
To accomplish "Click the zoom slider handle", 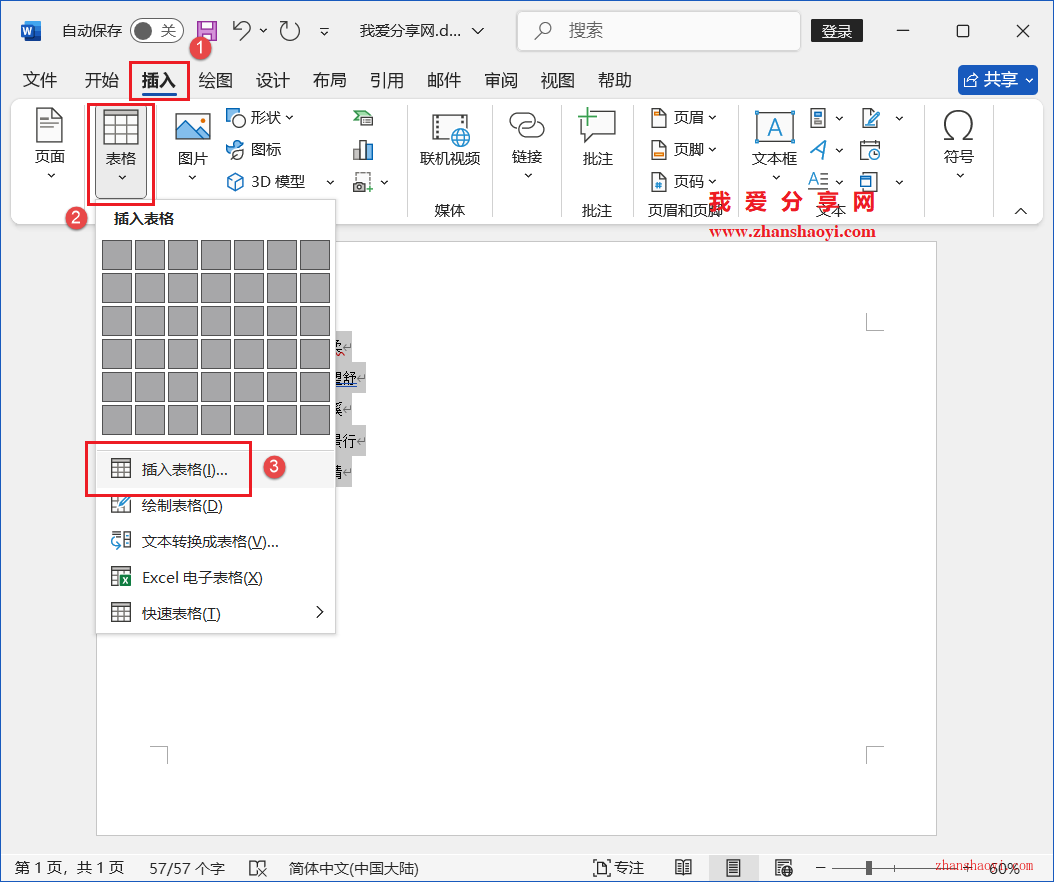I will [x=868, y=868].
